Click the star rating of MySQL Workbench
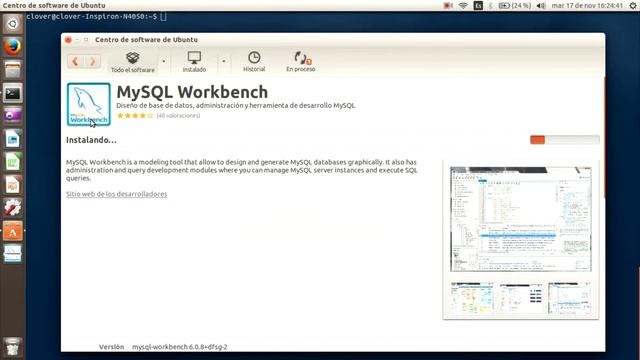 [135, 116]
